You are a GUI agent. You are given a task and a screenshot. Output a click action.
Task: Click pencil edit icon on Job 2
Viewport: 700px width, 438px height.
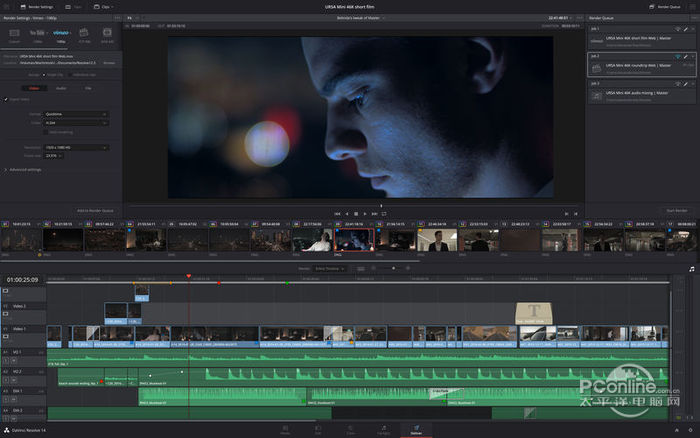686,57
